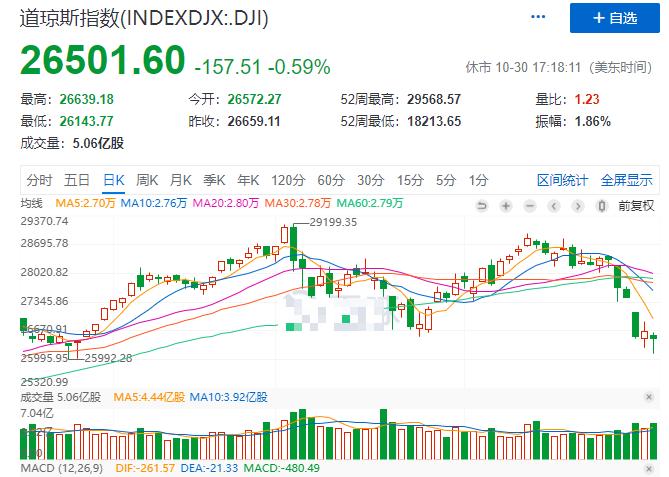Click the candlestick style icon
The width and height of the screenshot is (669, 477).
[x=602, y=207]
